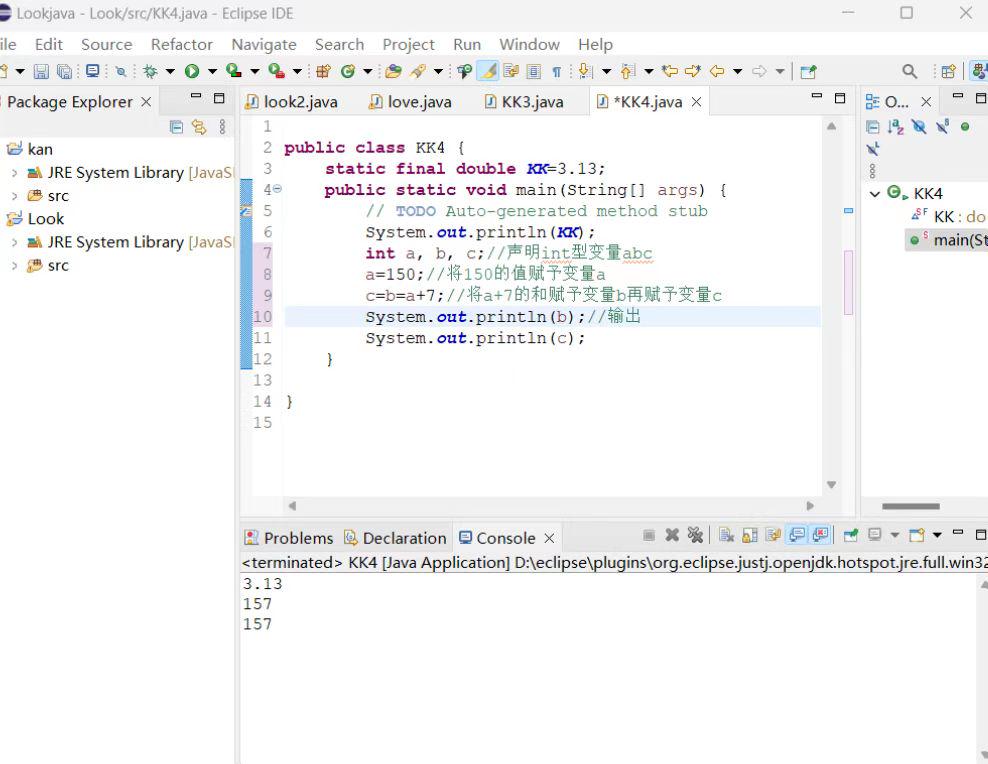Click fold toggle beside line 4
The width and height of the screenshot is (988, 764).
(x=278, y=189)
